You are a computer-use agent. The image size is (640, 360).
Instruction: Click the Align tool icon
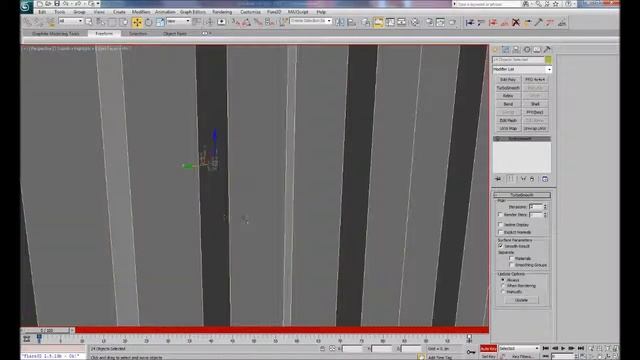351,22
